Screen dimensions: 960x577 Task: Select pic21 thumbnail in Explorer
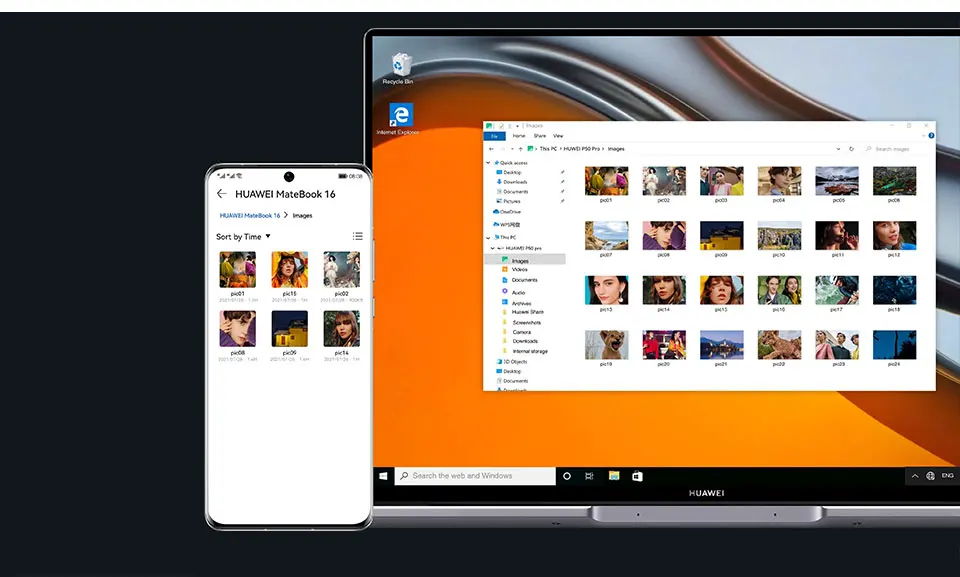tap(722, 344)
